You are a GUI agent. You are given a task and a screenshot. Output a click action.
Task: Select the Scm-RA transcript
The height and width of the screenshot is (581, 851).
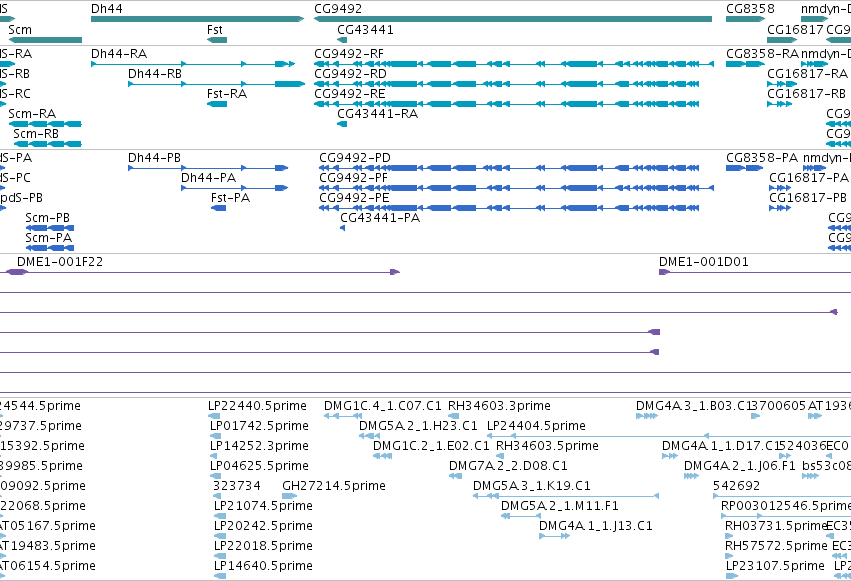(45, 125)
